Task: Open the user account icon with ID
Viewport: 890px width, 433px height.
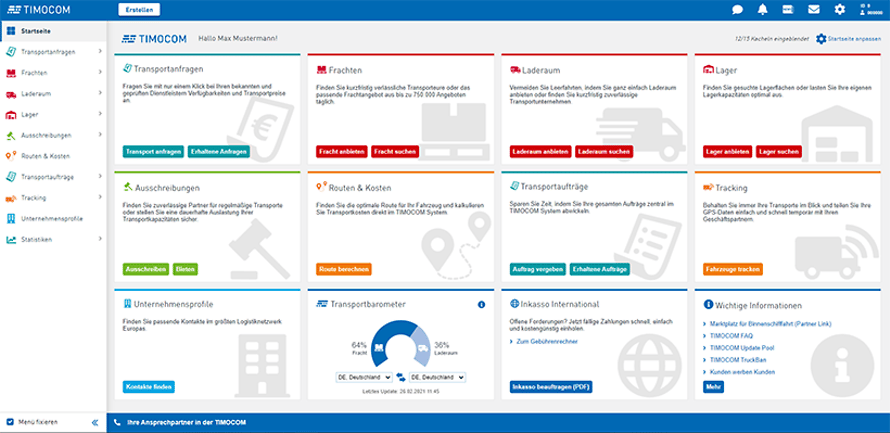Action: coord(871,9)
